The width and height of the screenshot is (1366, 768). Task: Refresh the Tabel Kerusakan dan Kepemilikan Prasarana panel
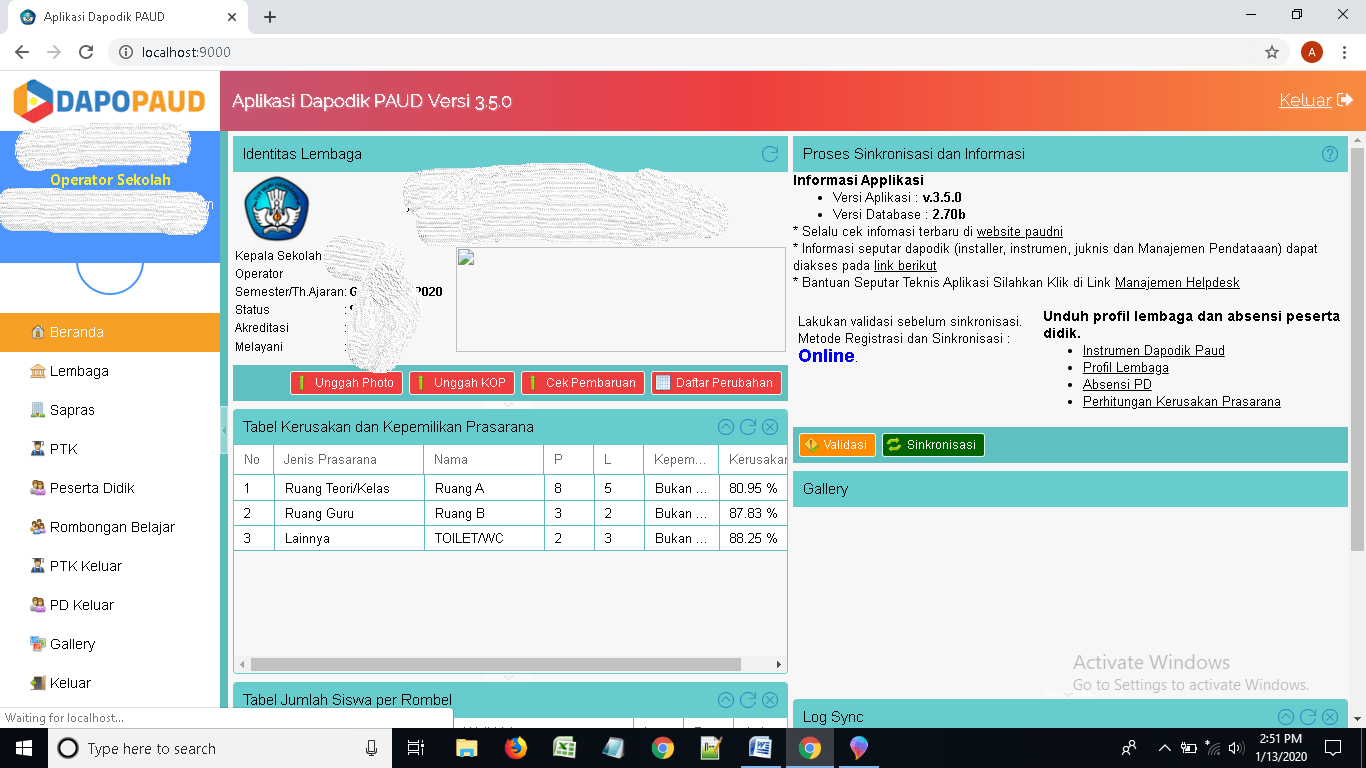(748, 427)
